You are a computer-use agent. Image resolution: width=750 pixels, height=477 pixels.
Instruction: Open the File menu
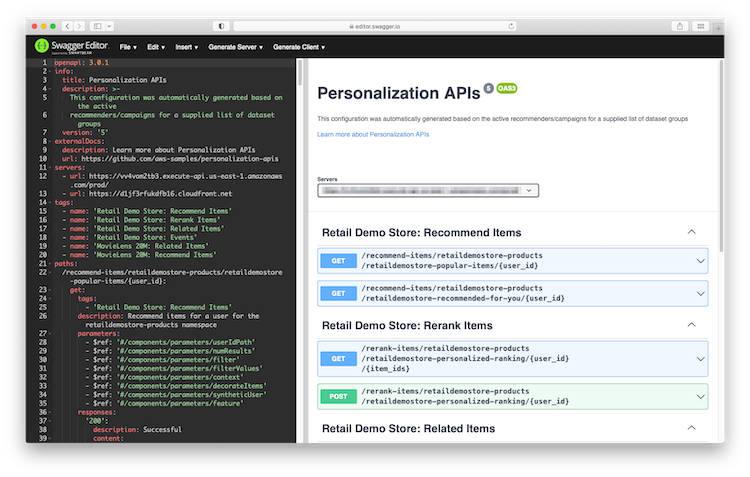pyautogui.click(x=128, y=47)
